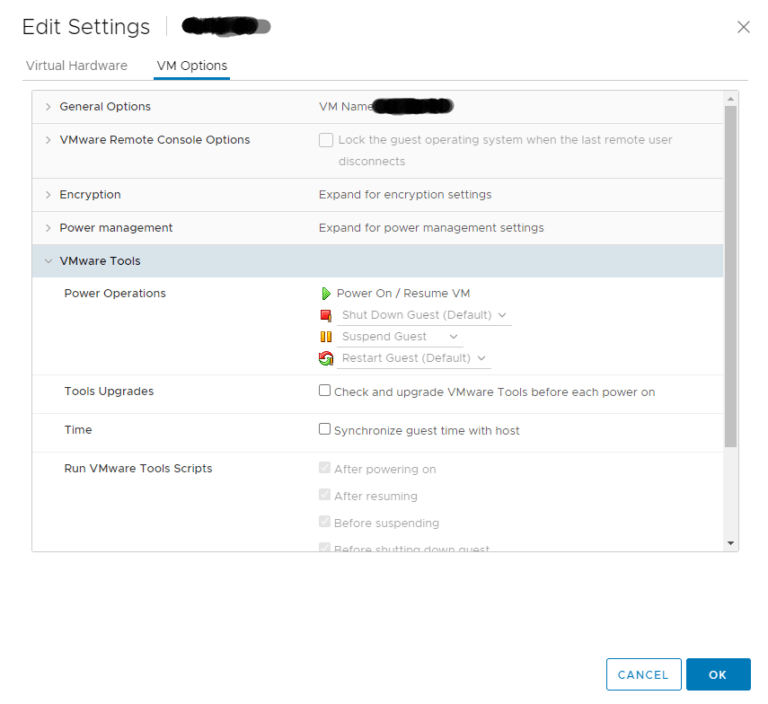Click the Power Operations label
768x704 pixels.
coord(115,293)
